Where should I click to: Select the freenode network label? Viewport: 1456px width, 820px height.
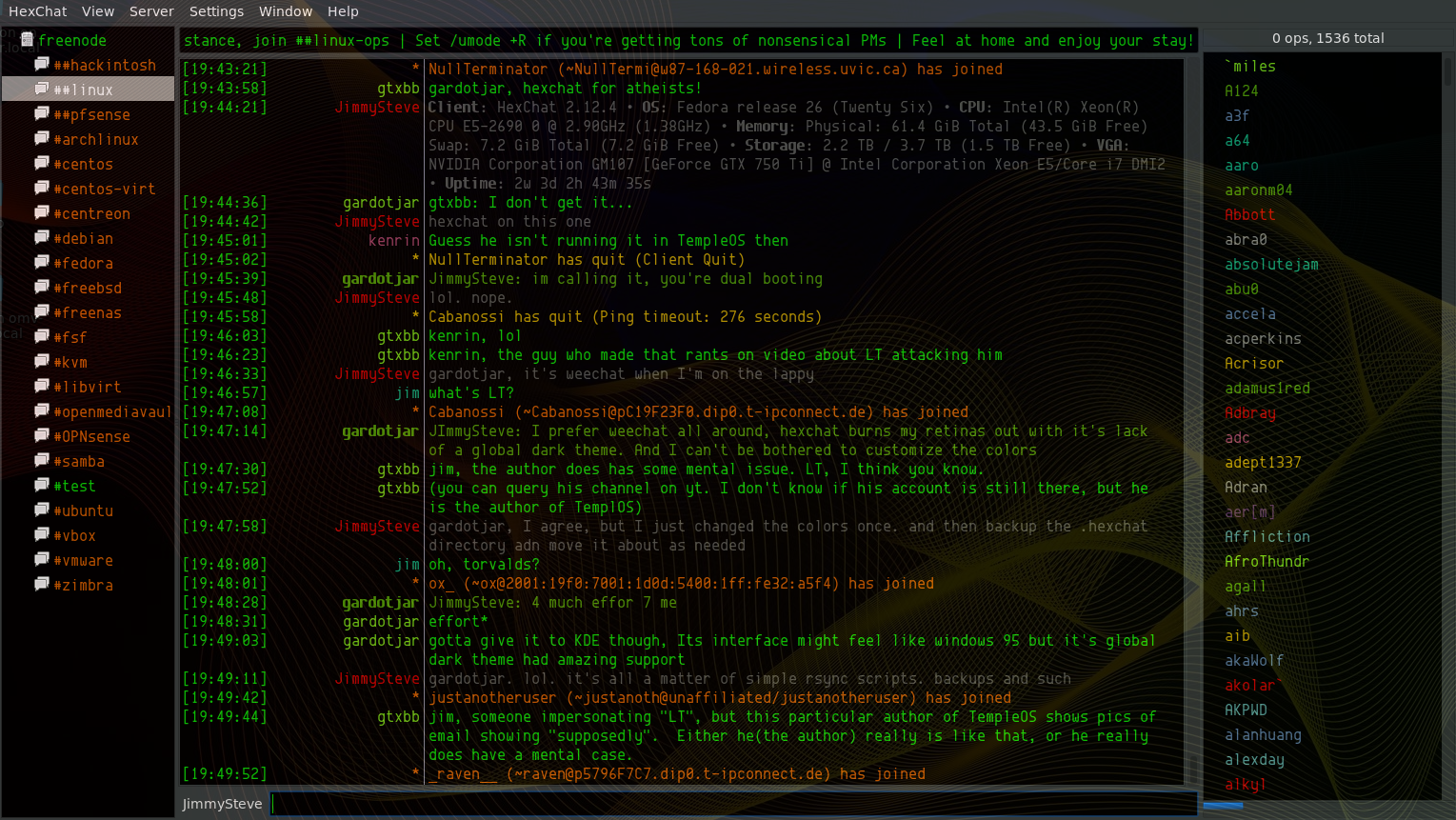click(72, 40)
